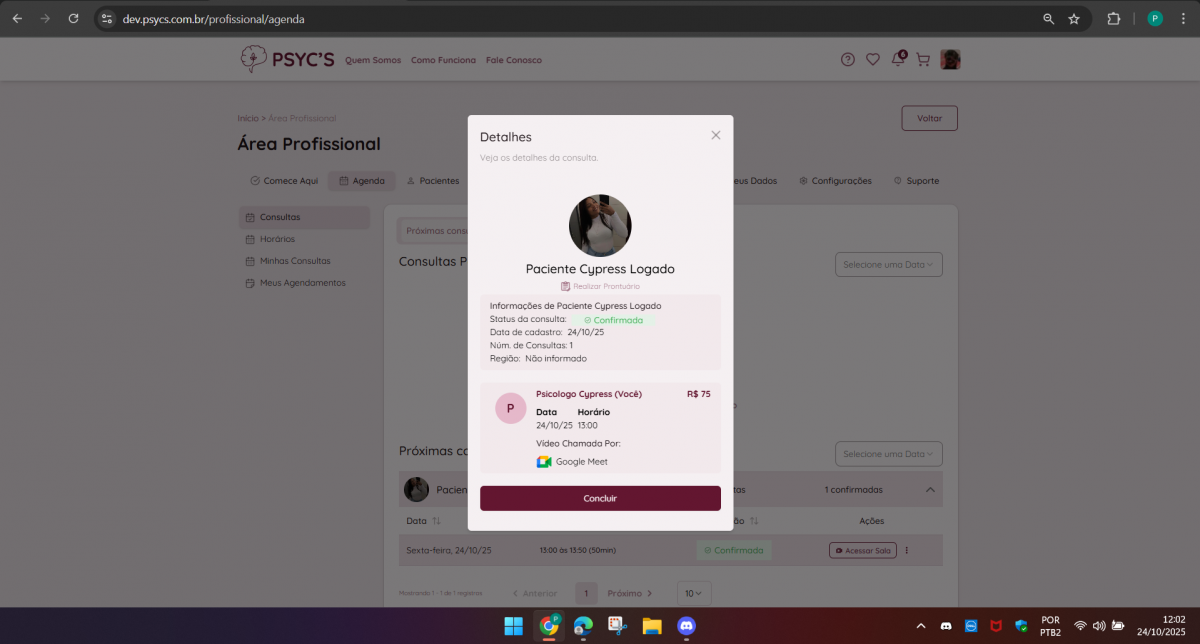This screenshot has height=644, width=1200.
Task: Click the patient profile photo
Action: coord(600,226)
